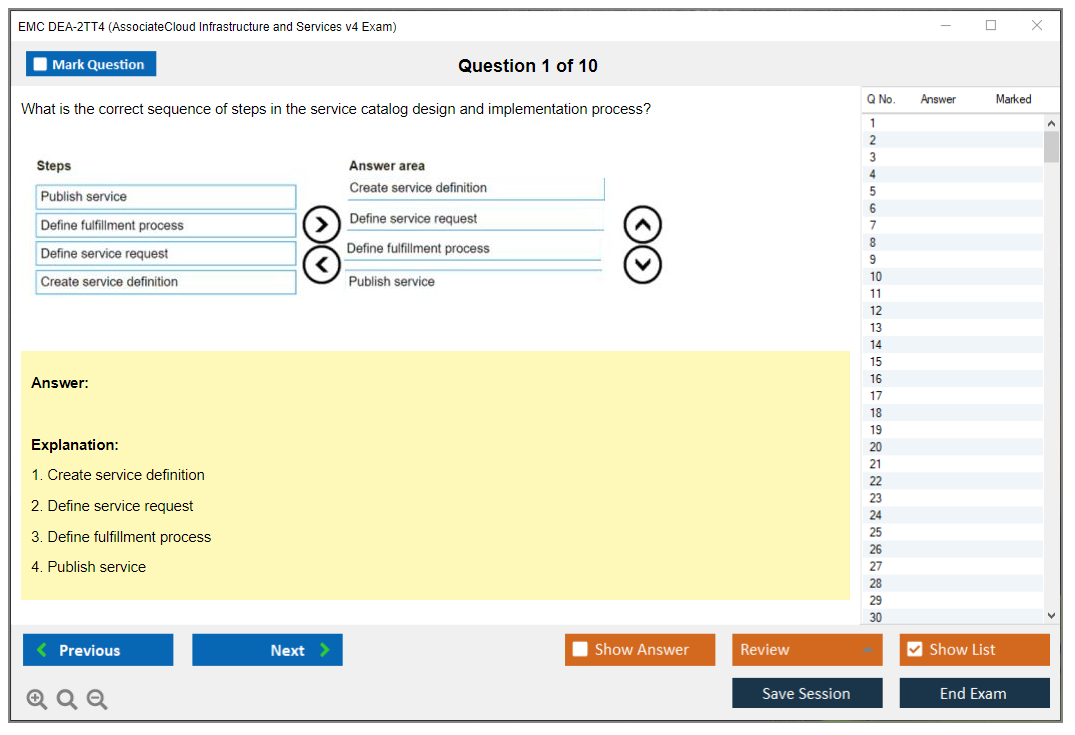This screenshot has height=735, width=1075.
Task: Maximize the exam window
Action: tap(990, 26)
